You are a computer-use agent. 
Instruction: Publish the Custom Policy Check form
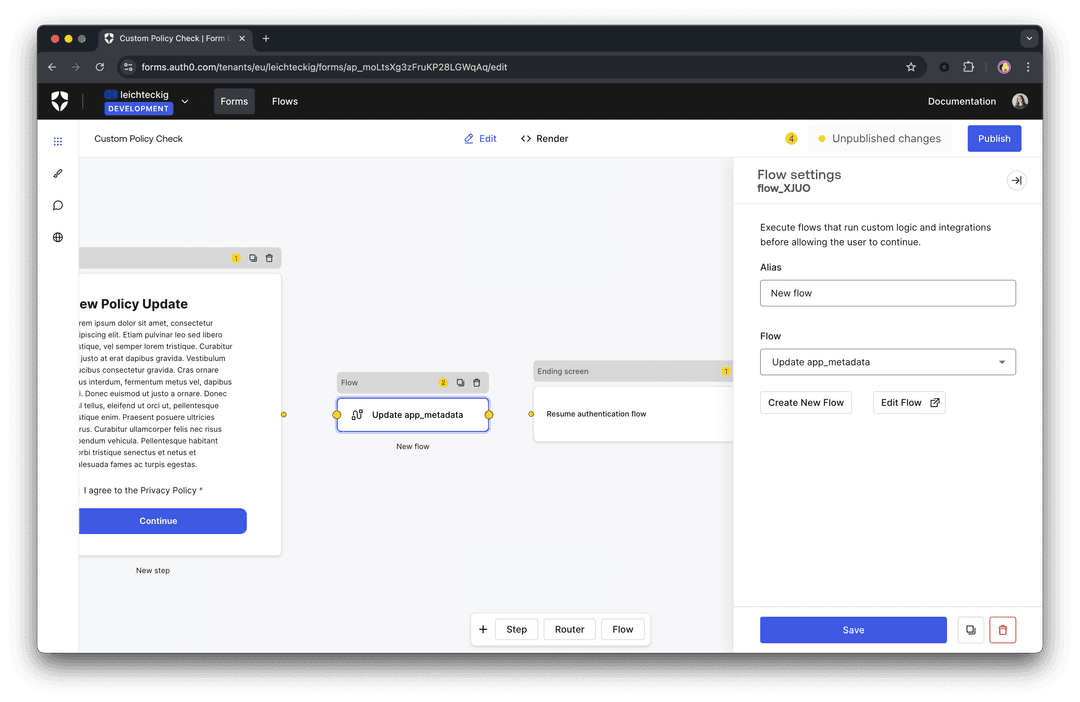click(994, 138)
